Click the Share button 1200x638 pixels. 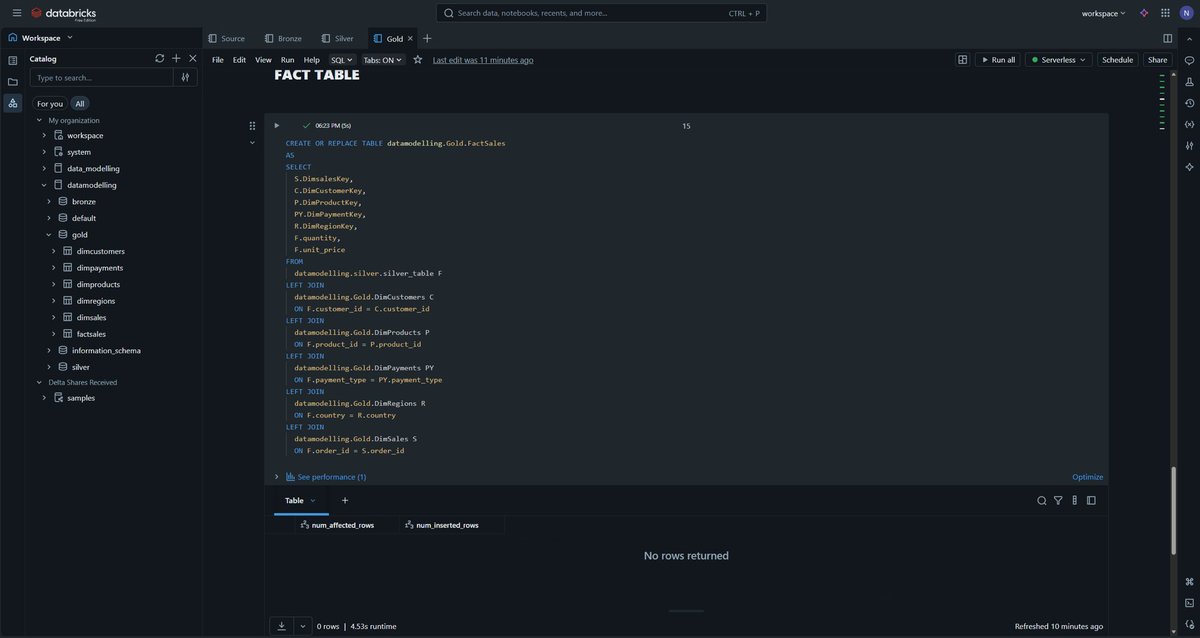(x=1157, y=60)
